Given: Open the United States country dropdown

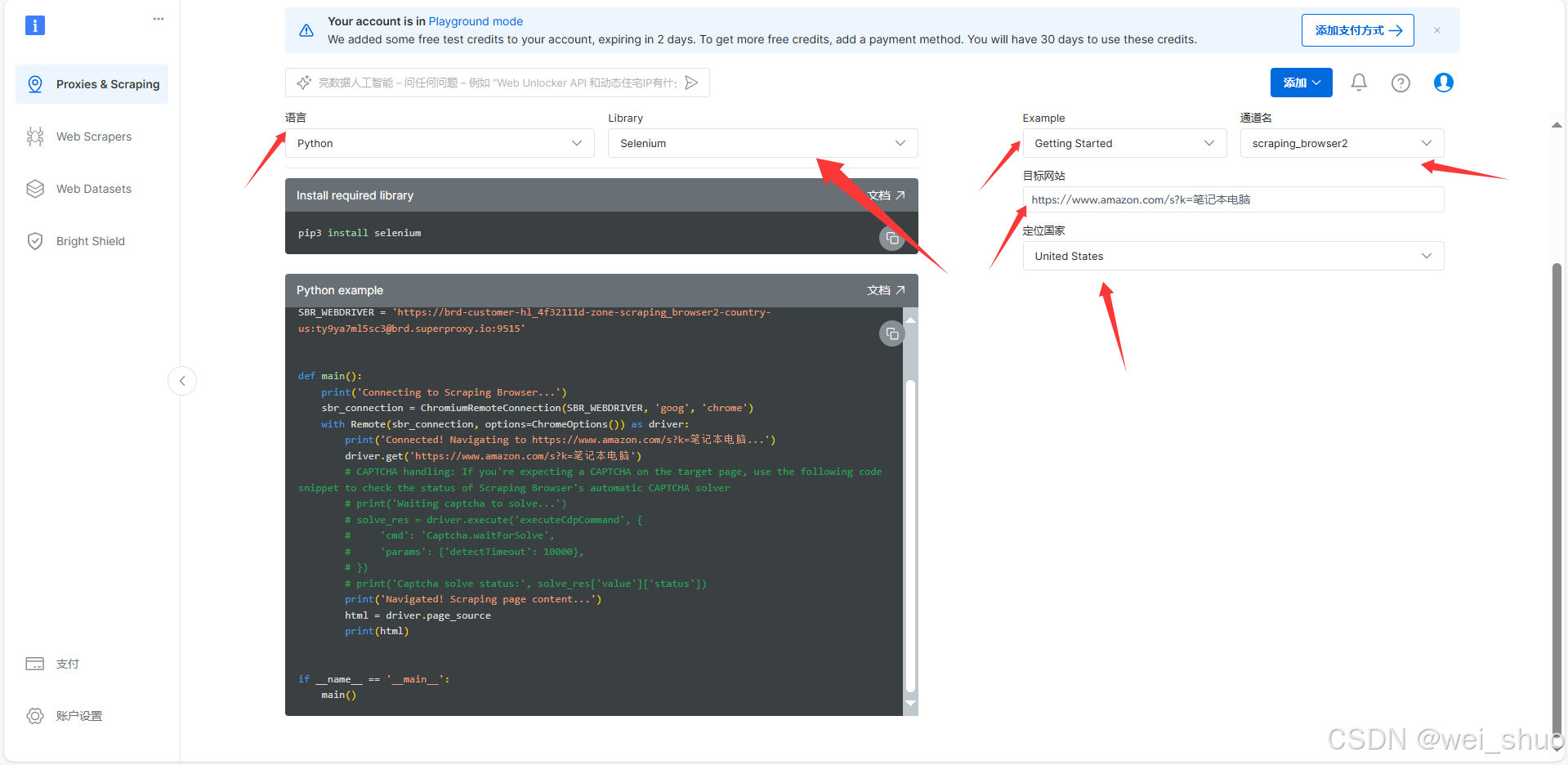Looking at the screenshot, I should (1233, 256).
